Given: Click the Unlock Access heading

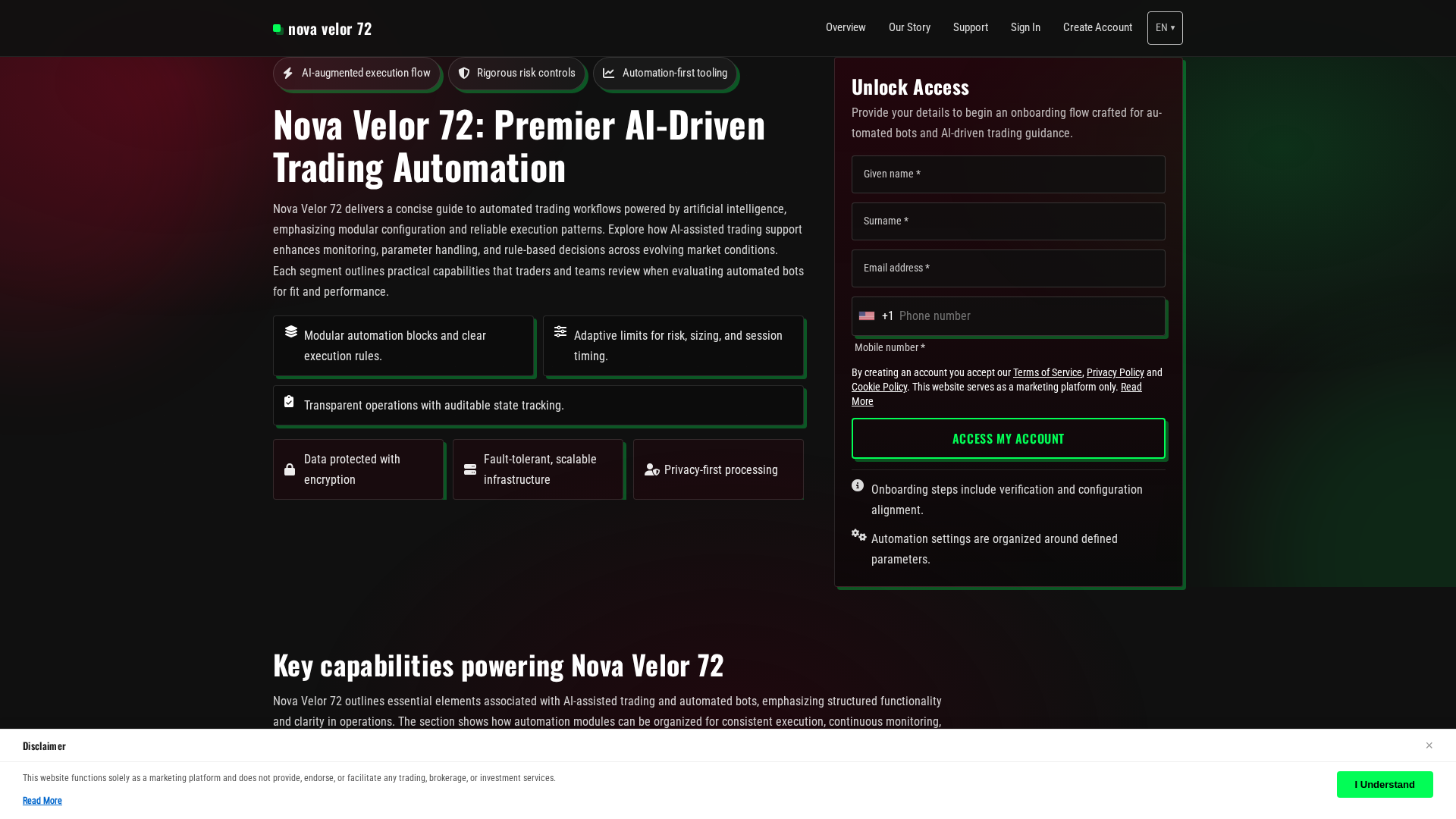Looking at the screenshot, I should point(910,87).
